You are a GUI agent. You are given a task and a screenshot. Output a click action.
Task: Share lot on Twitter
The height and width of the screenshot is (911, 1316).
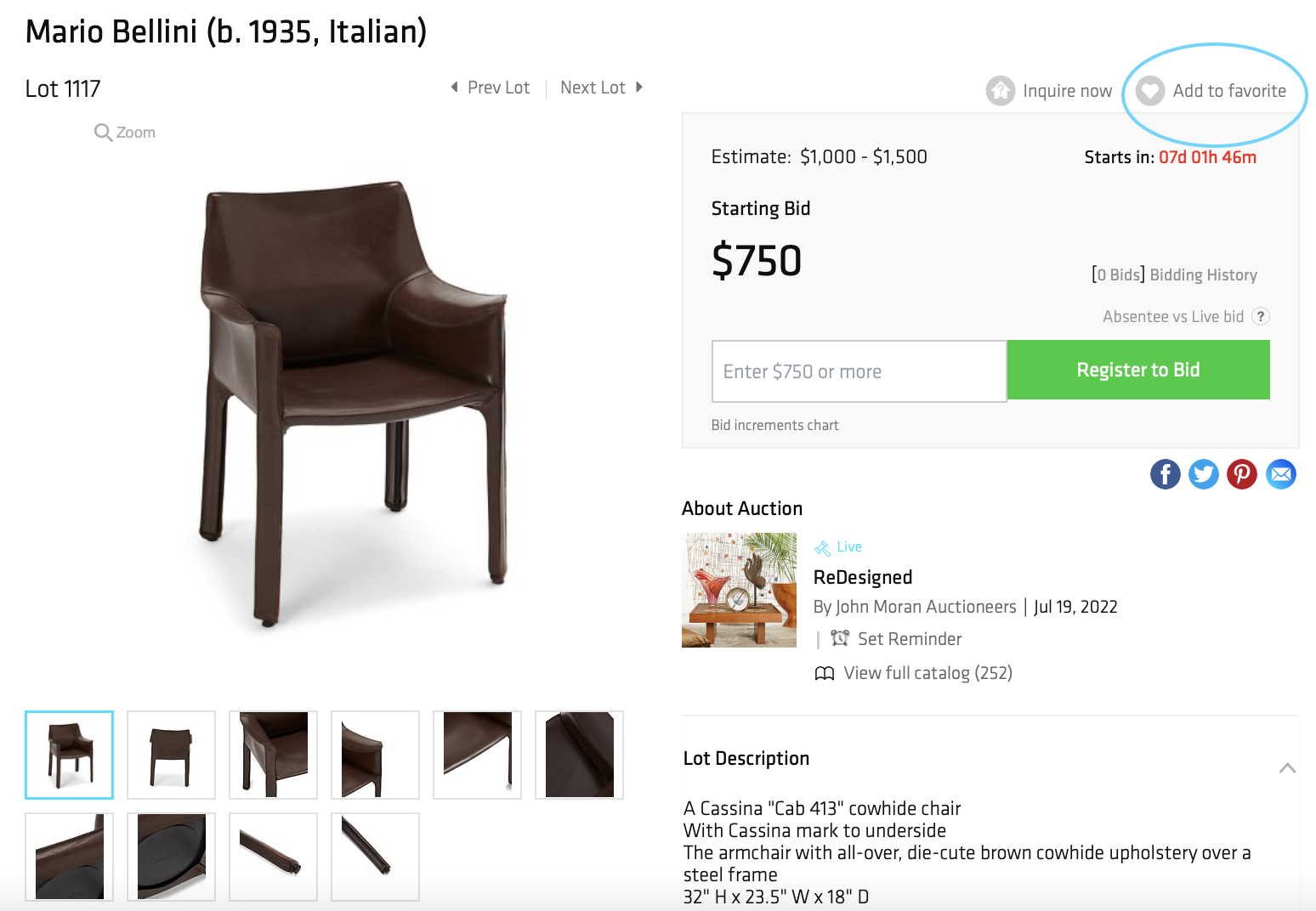1204,474
